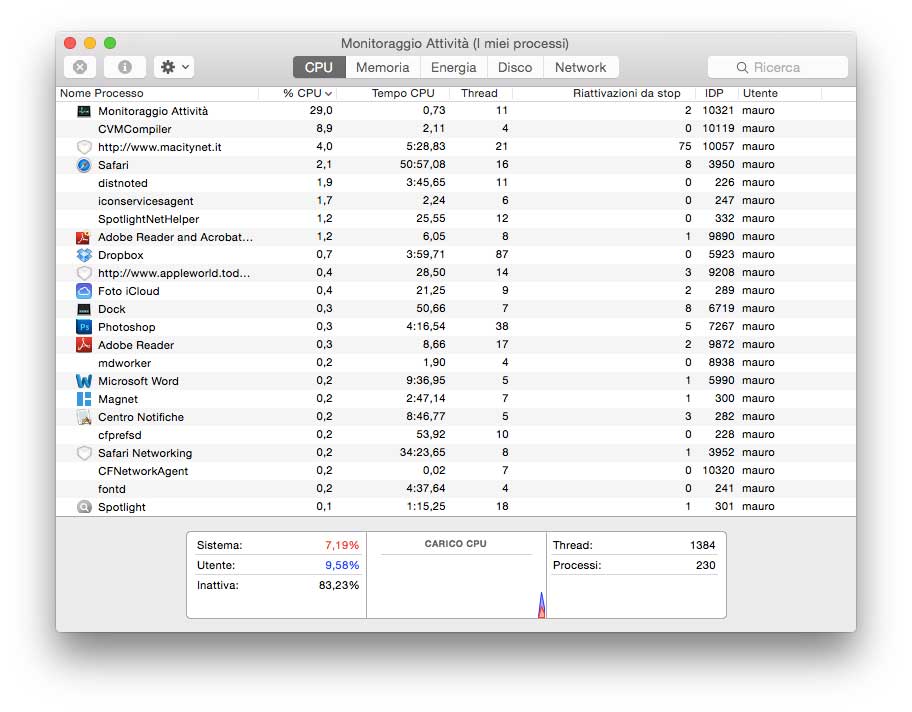Open the process info inspector button
Image resolution: width=912 pixels, height=712 pixels.
coord(124,67)
